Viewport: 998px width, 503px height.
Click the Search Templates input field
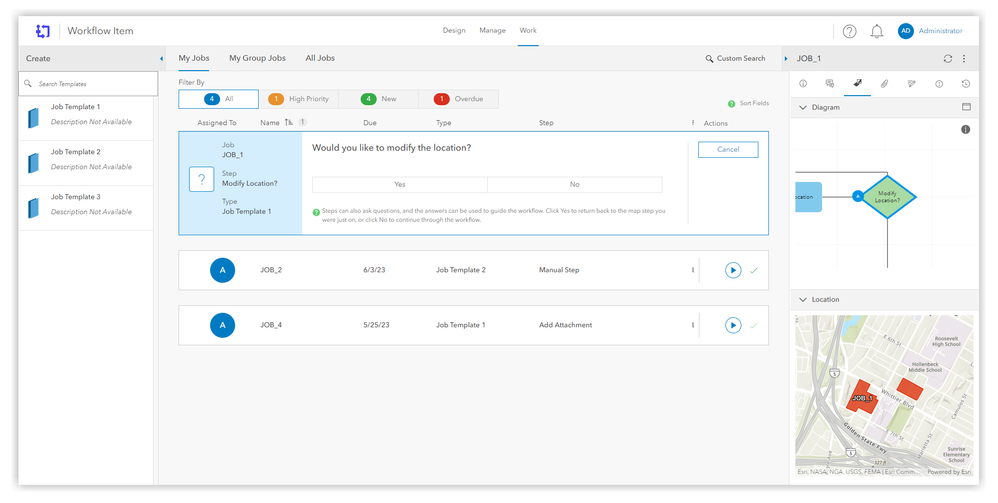(88, 83)
